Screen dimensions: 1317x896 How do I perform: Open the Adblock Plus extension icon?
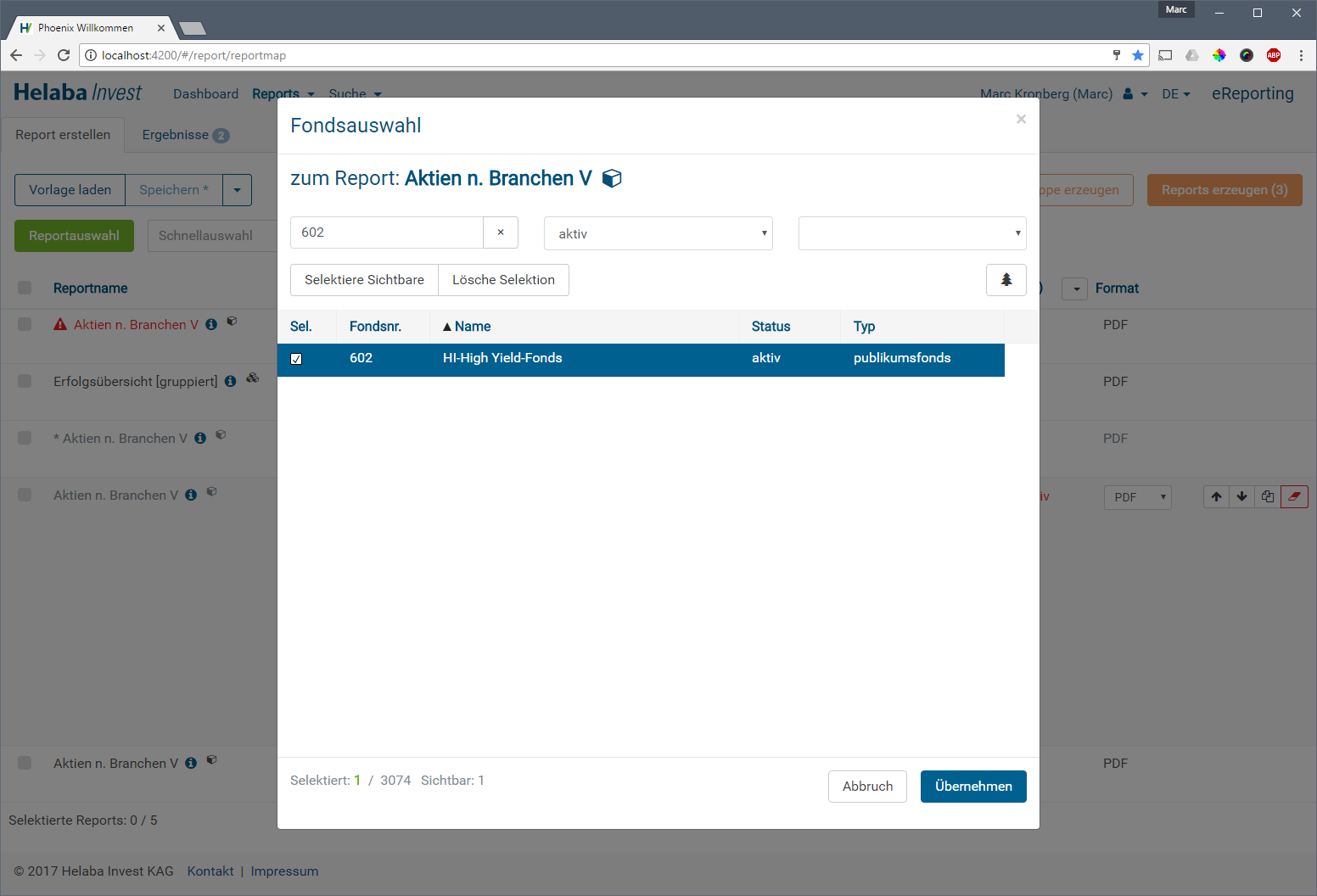point(1273,55)
